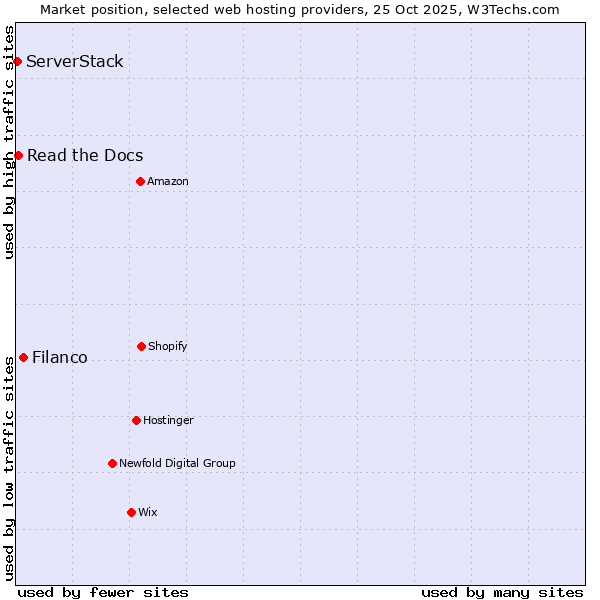Click the 'used by fewer sites' axis label

click(103, 592)
